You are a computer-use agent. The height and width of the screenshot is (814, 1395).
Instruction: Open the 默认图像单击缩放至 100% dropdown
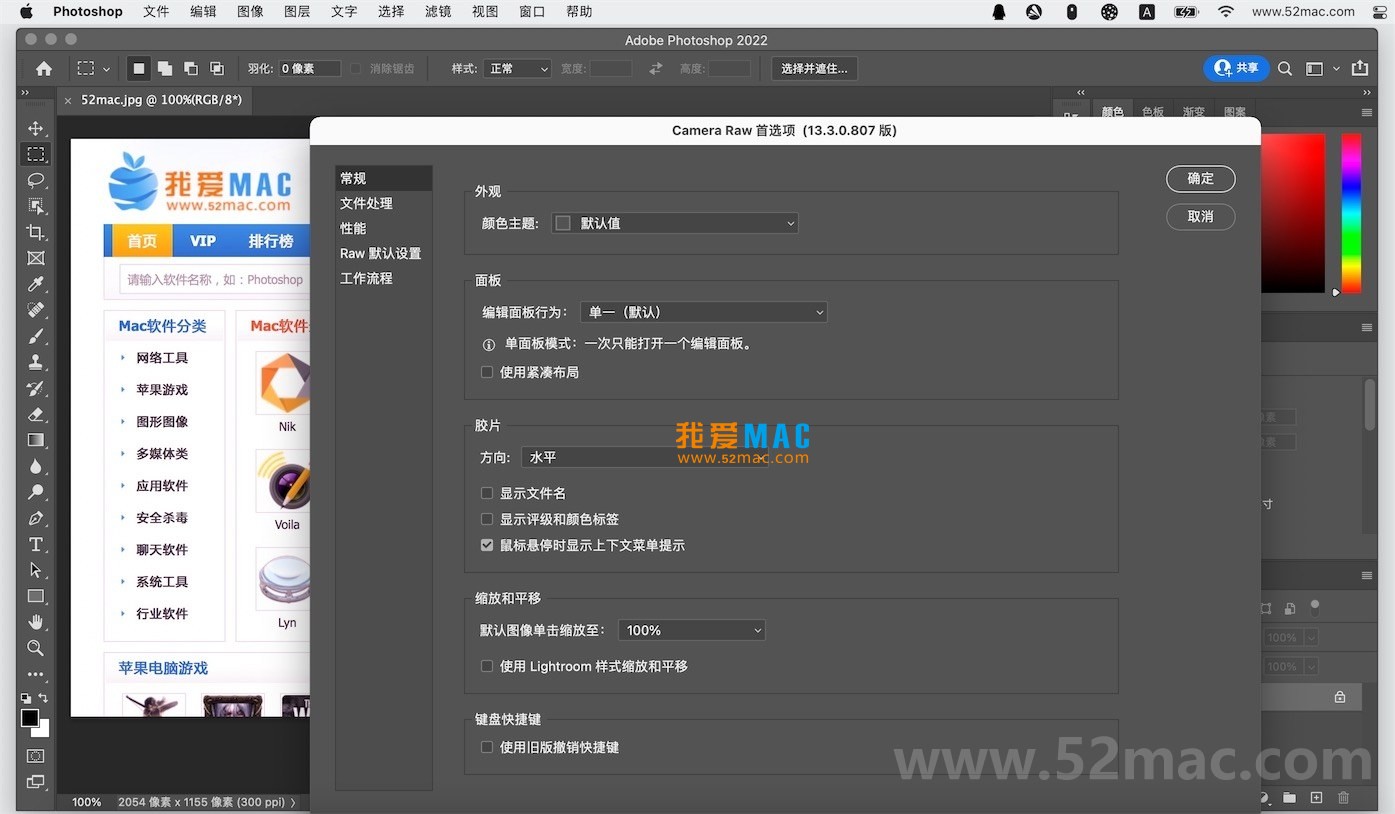[x=692, y=630]
